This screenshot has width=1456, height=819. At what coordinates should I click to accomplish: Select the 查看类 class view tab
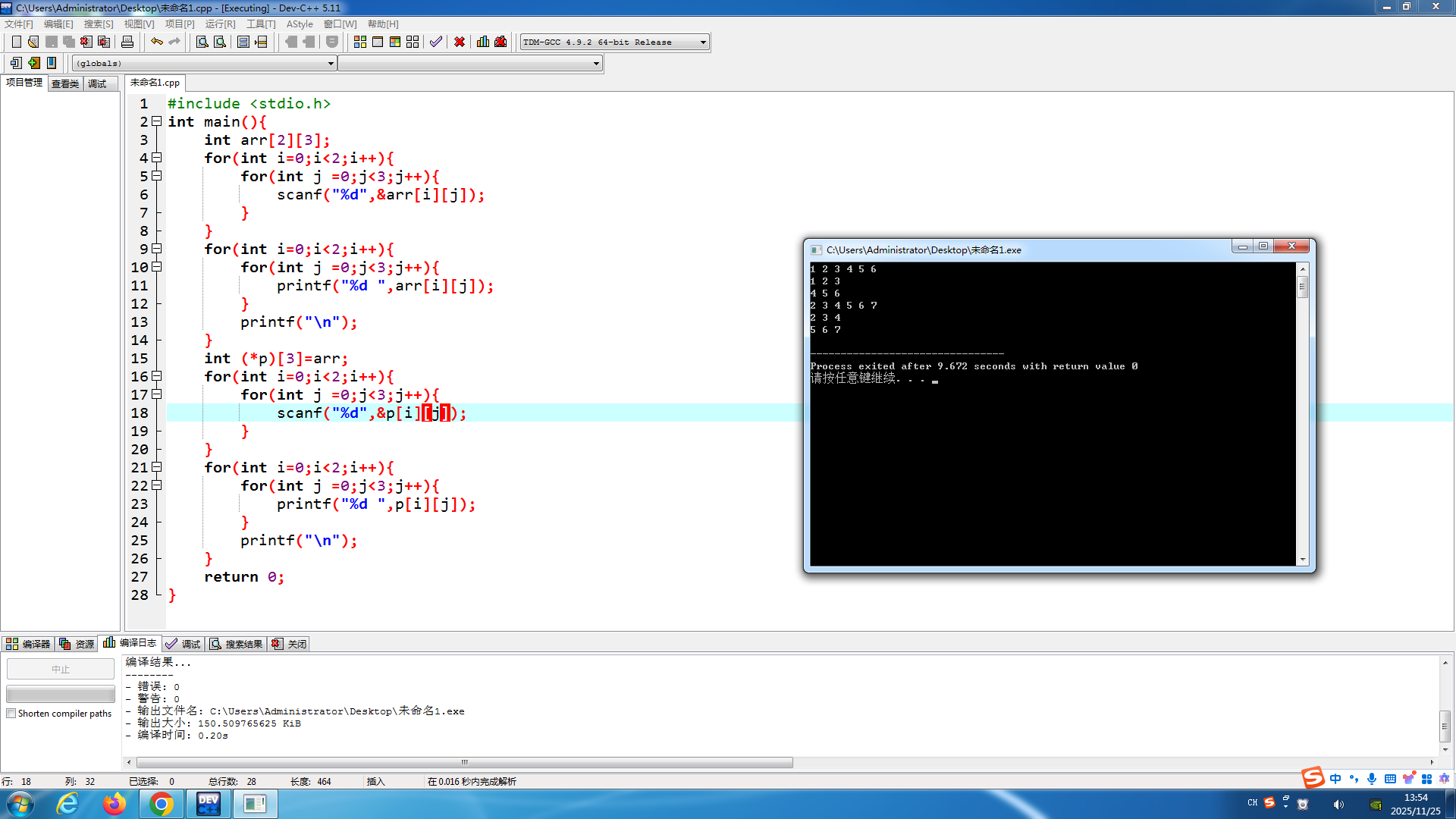click(65, 83)
